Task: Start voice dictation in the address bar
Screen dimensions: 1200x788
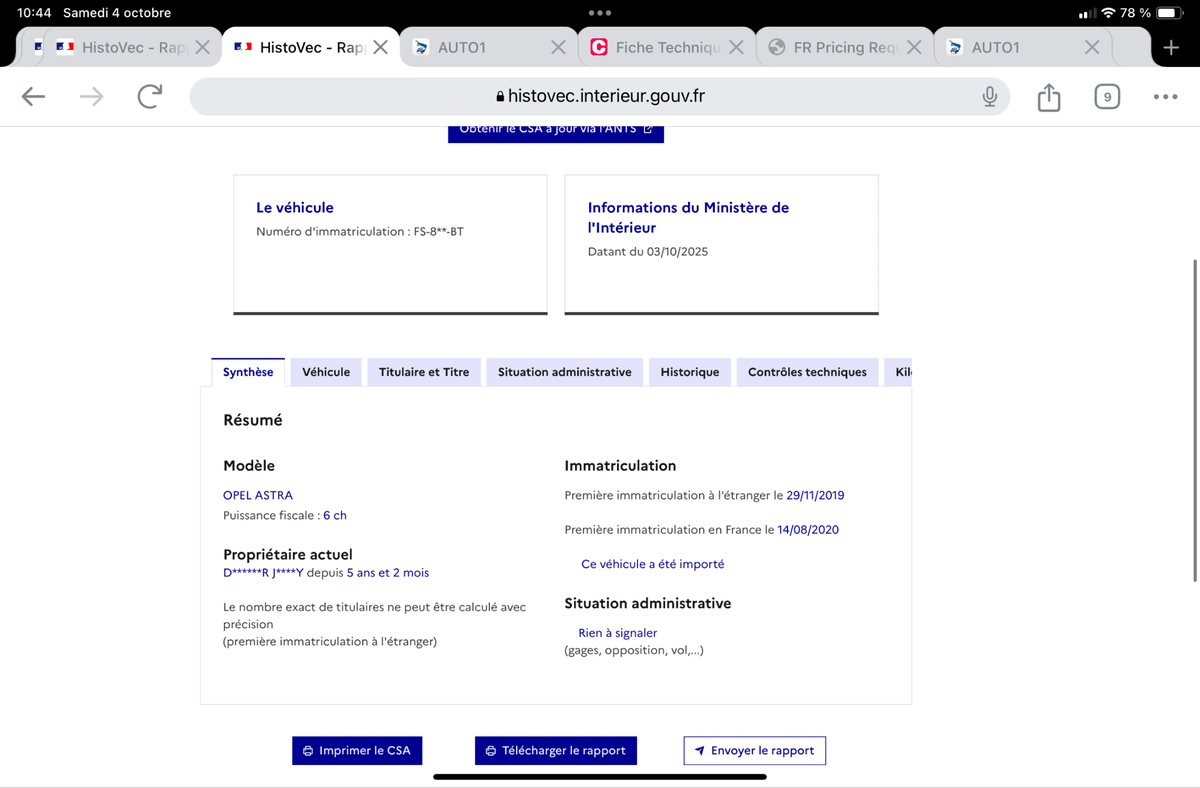Action: click(x=989, y=97)
